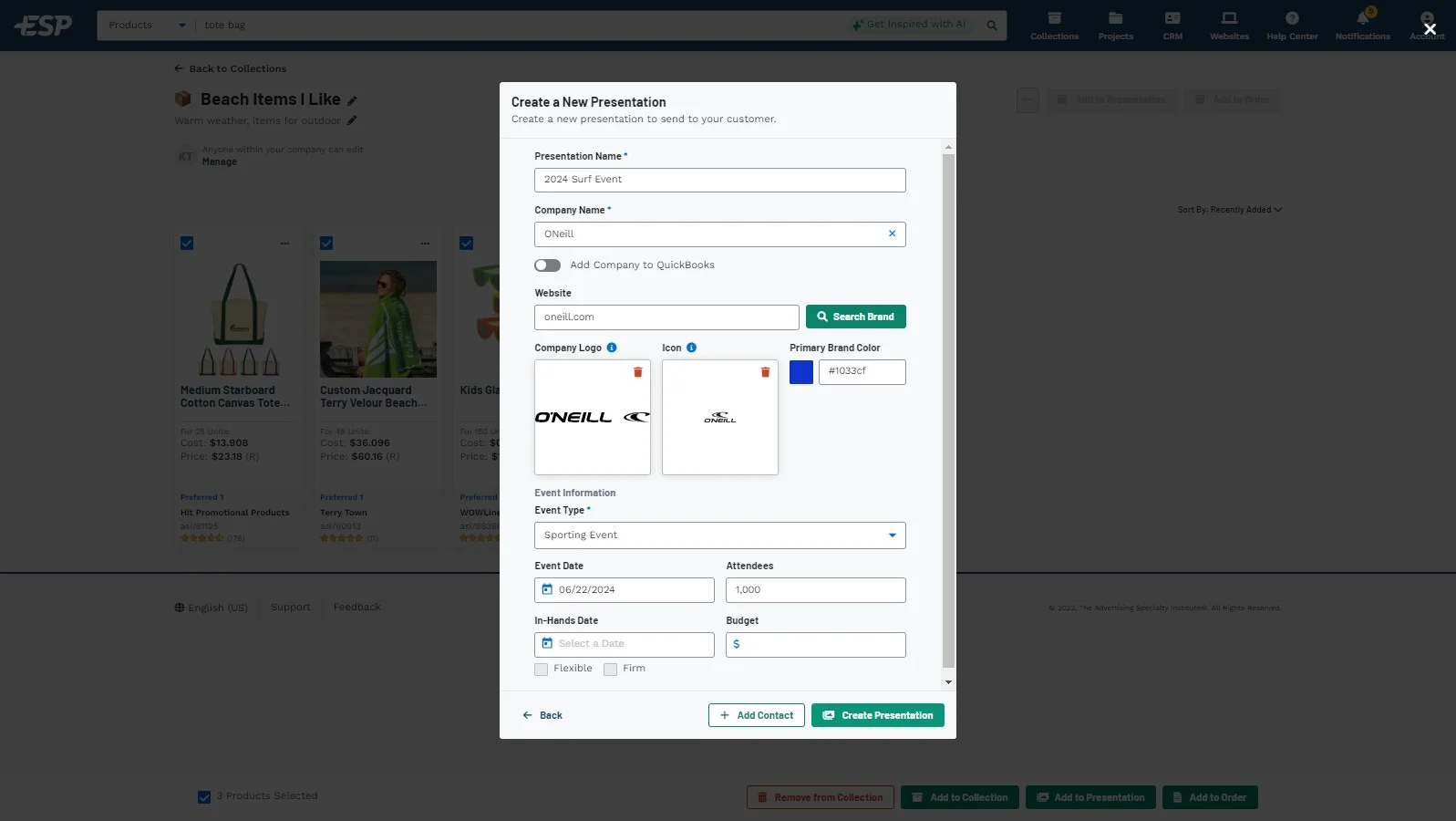Click the search magnifier in header
The image size is (1456, 821).
[x=992, y=26]
